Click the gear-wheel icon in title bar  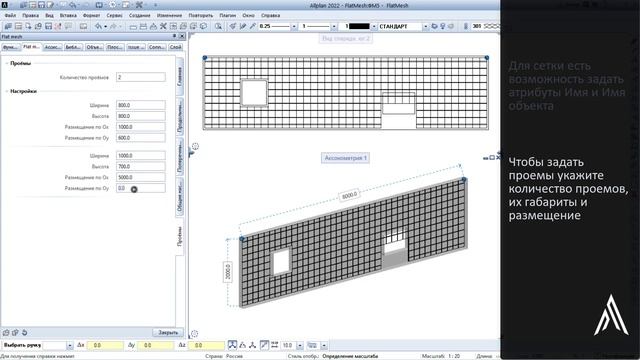(113, 5)
